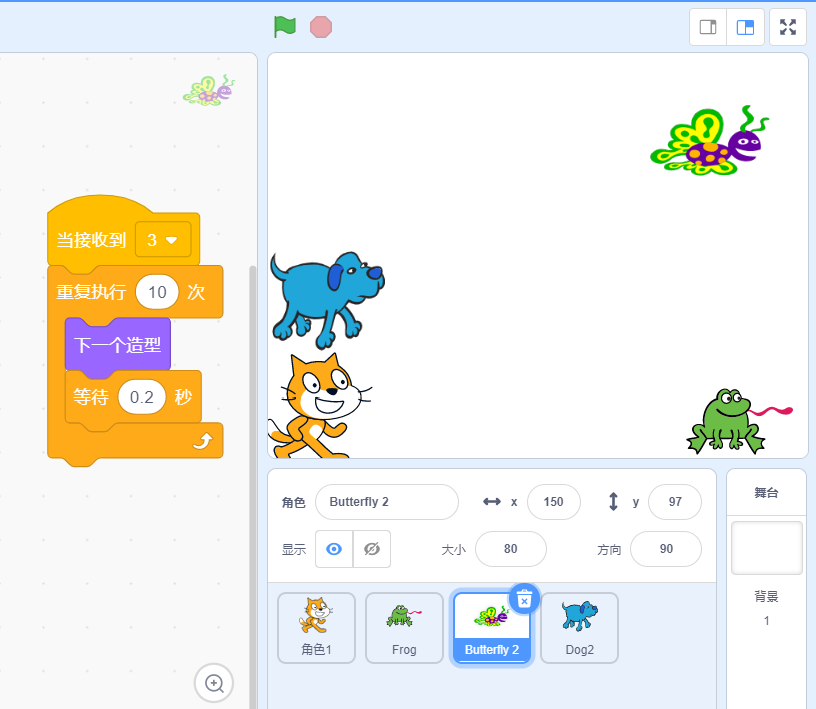
Task: Zoom in the code workspace
Action: [x=214, y=683]
